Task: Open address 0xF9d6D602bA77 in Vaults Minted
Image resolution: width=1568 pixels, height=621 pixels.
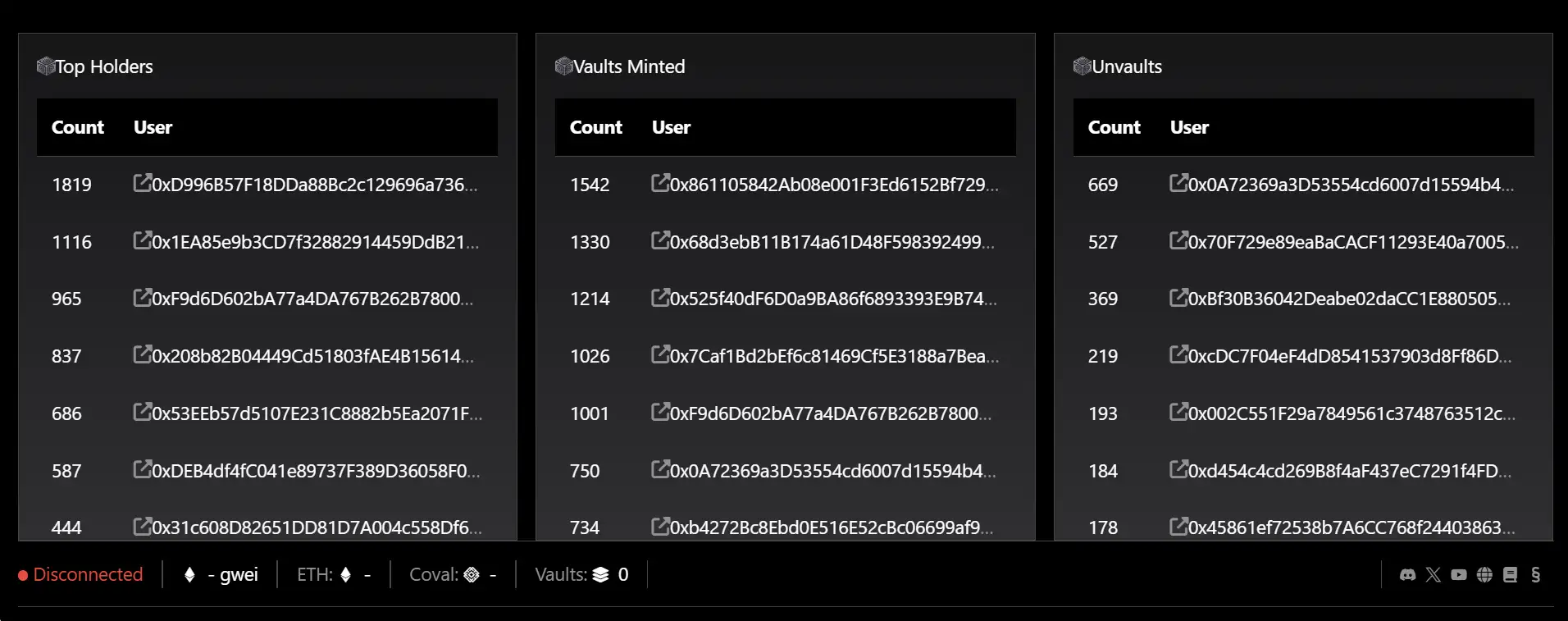Action: pos(830,413)
